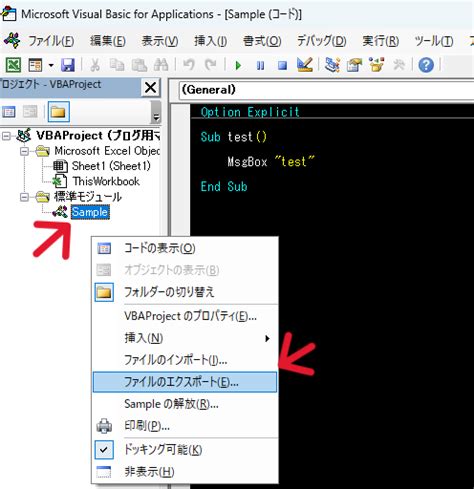The height and width of the screenshot is (489, 474).
Task: Click the View Code icon in Project pane
Action: coord(9,112)
